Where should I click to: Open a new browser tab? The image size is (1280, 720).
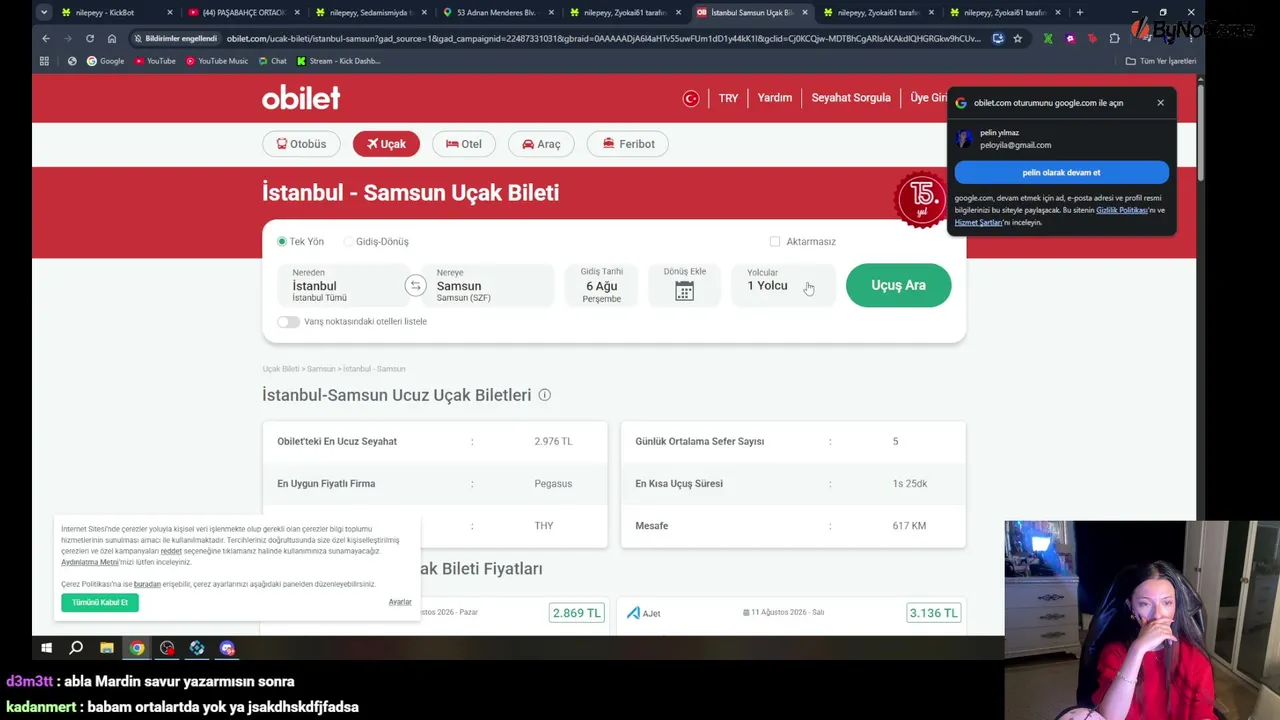pyautogui.click(x=1079, y=12)
